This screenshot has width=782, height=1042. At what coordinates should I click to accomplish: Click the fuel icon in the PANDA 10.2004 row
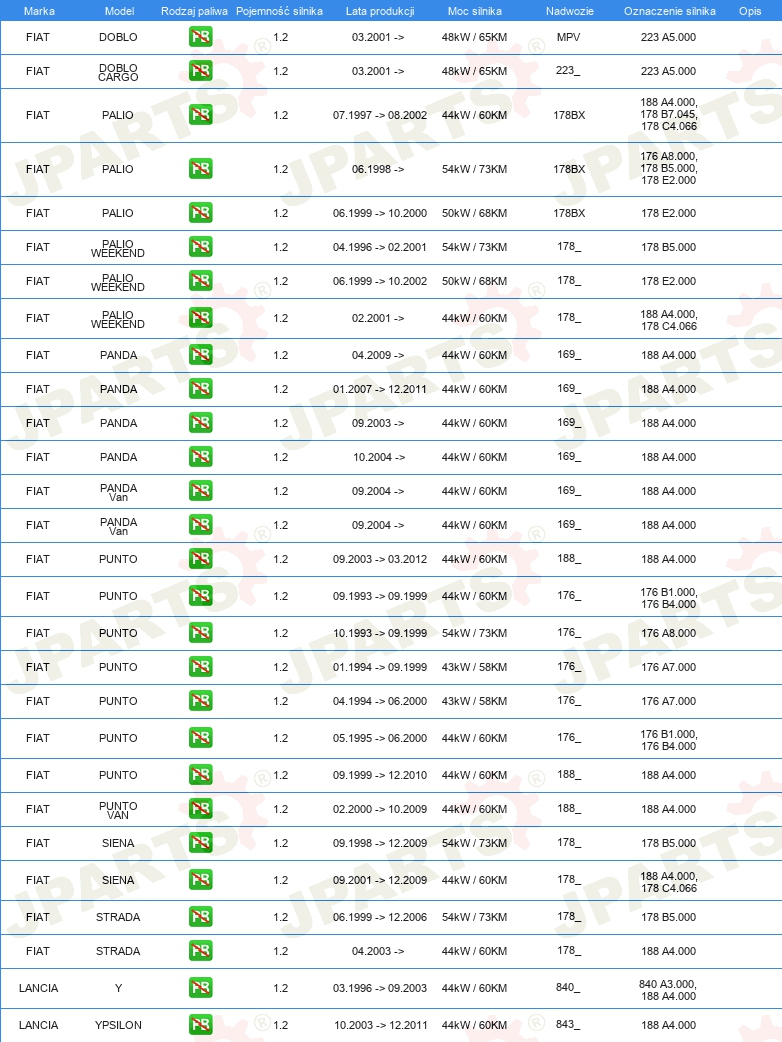[x=200, y=457]
